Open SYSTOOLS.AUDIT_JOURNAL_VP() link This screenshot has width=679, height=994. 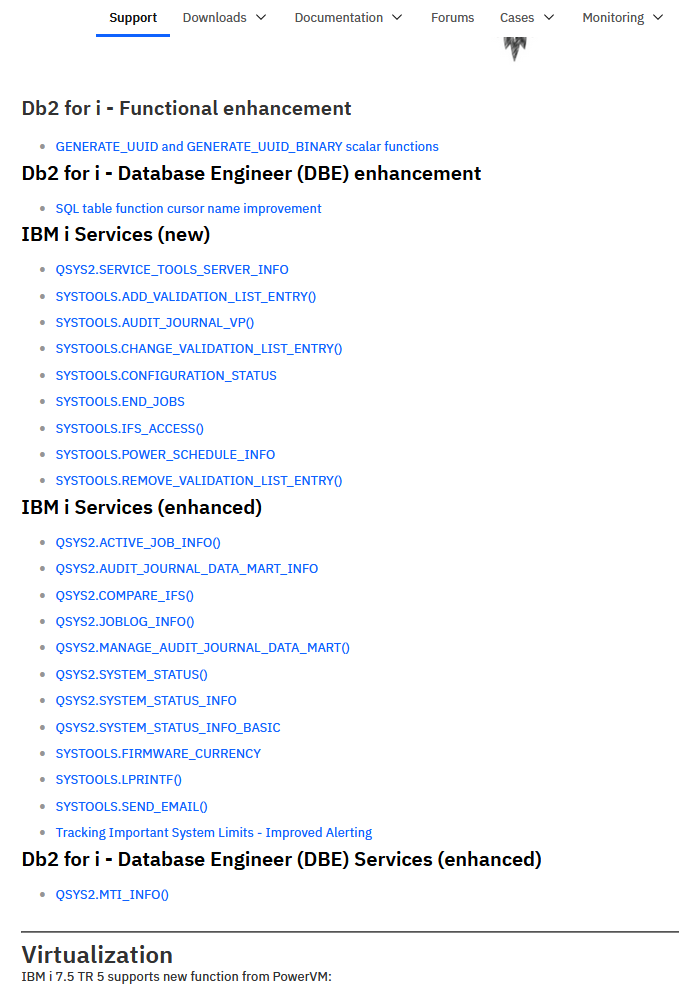click(155, 323)
